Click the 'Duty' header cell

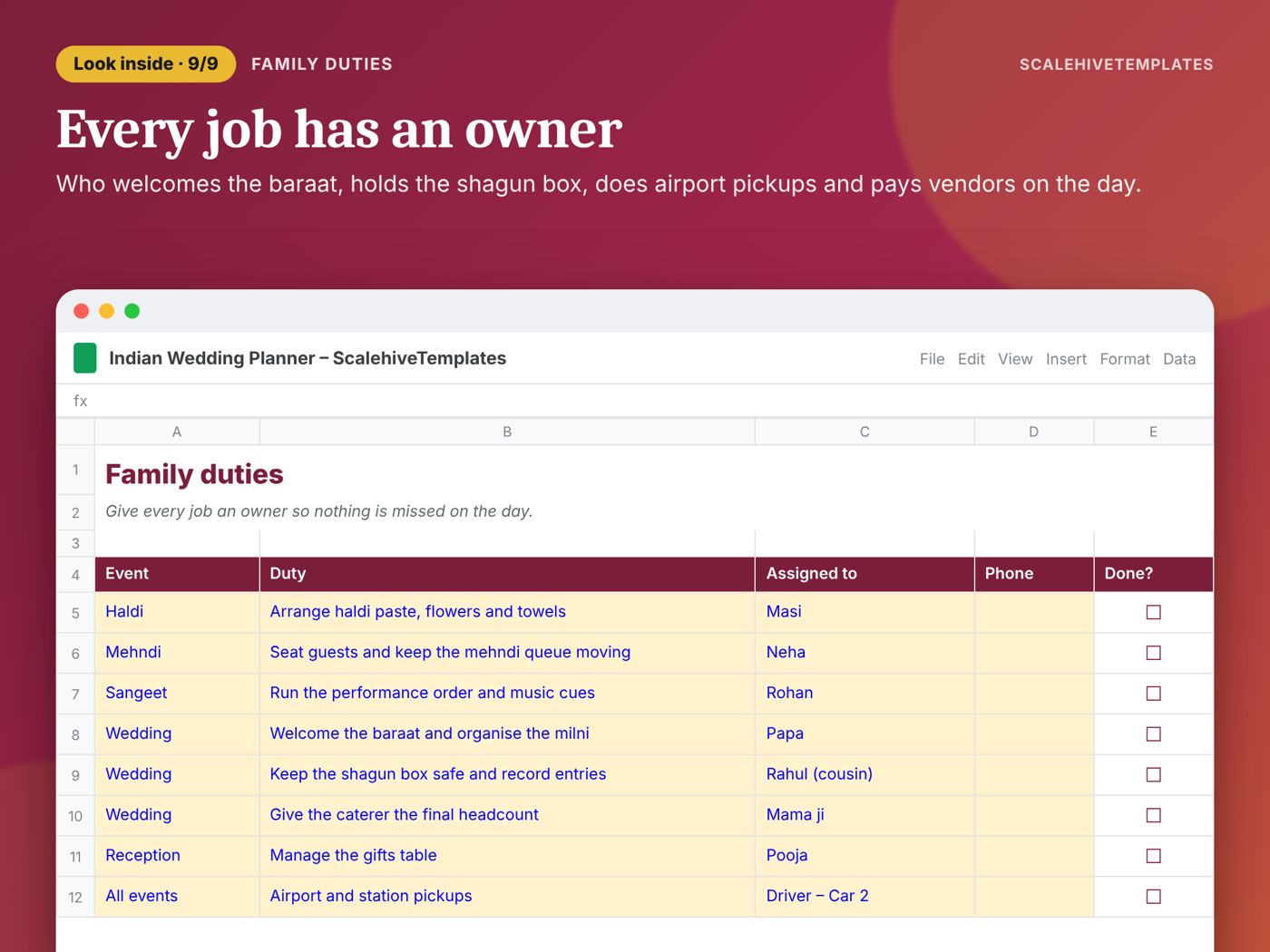507,574
